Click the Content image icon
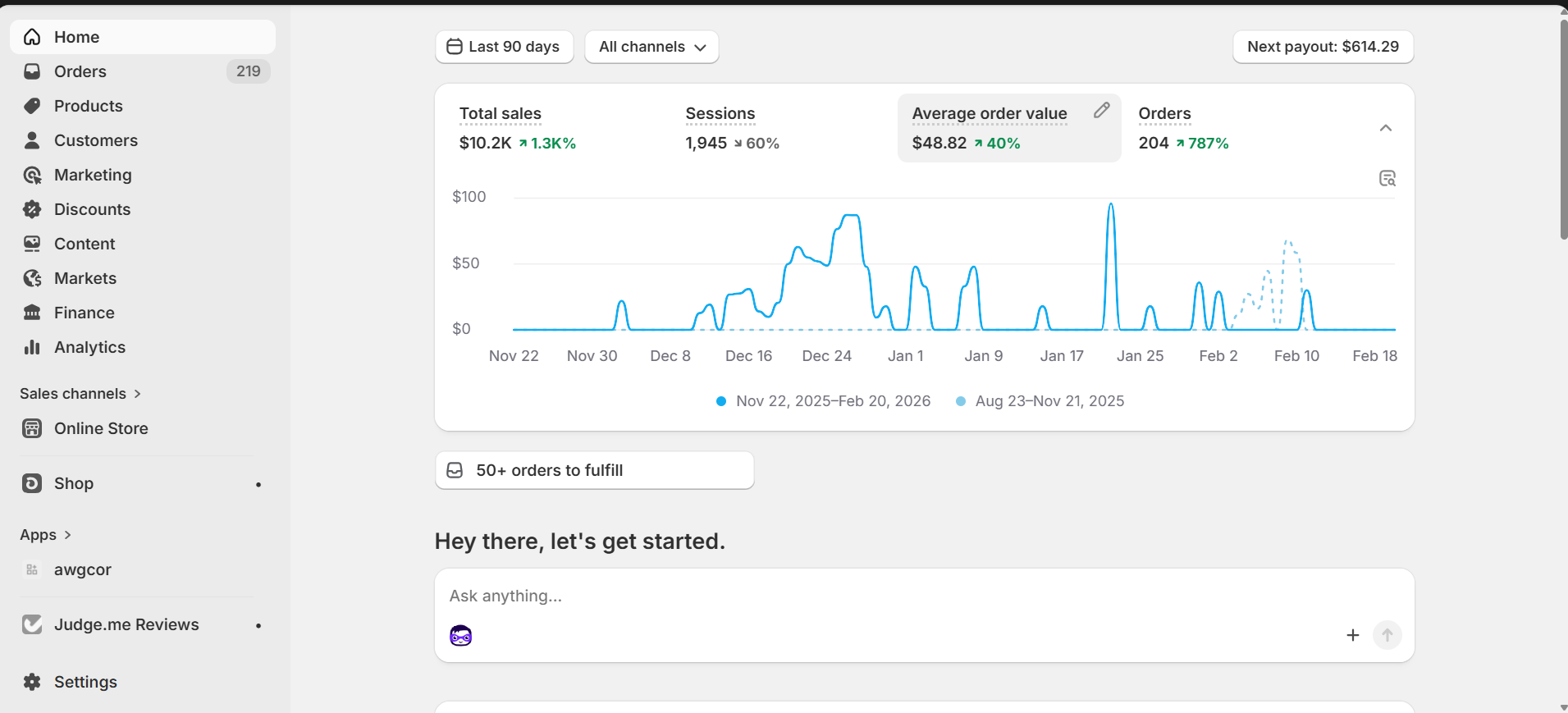 (32, 244)
